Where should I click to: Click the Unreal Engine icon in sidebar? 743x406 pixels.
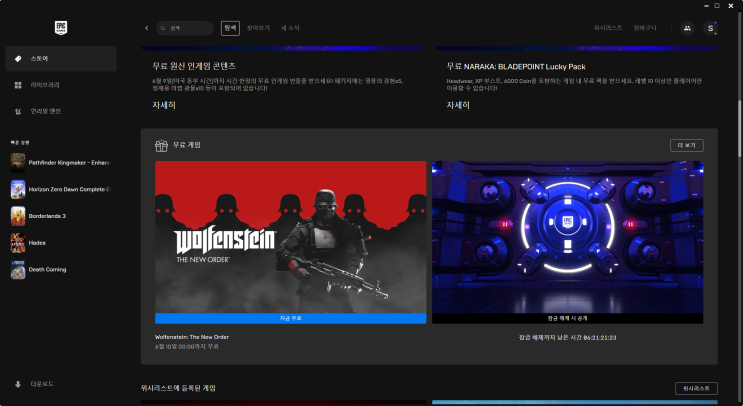click(18, 111)
